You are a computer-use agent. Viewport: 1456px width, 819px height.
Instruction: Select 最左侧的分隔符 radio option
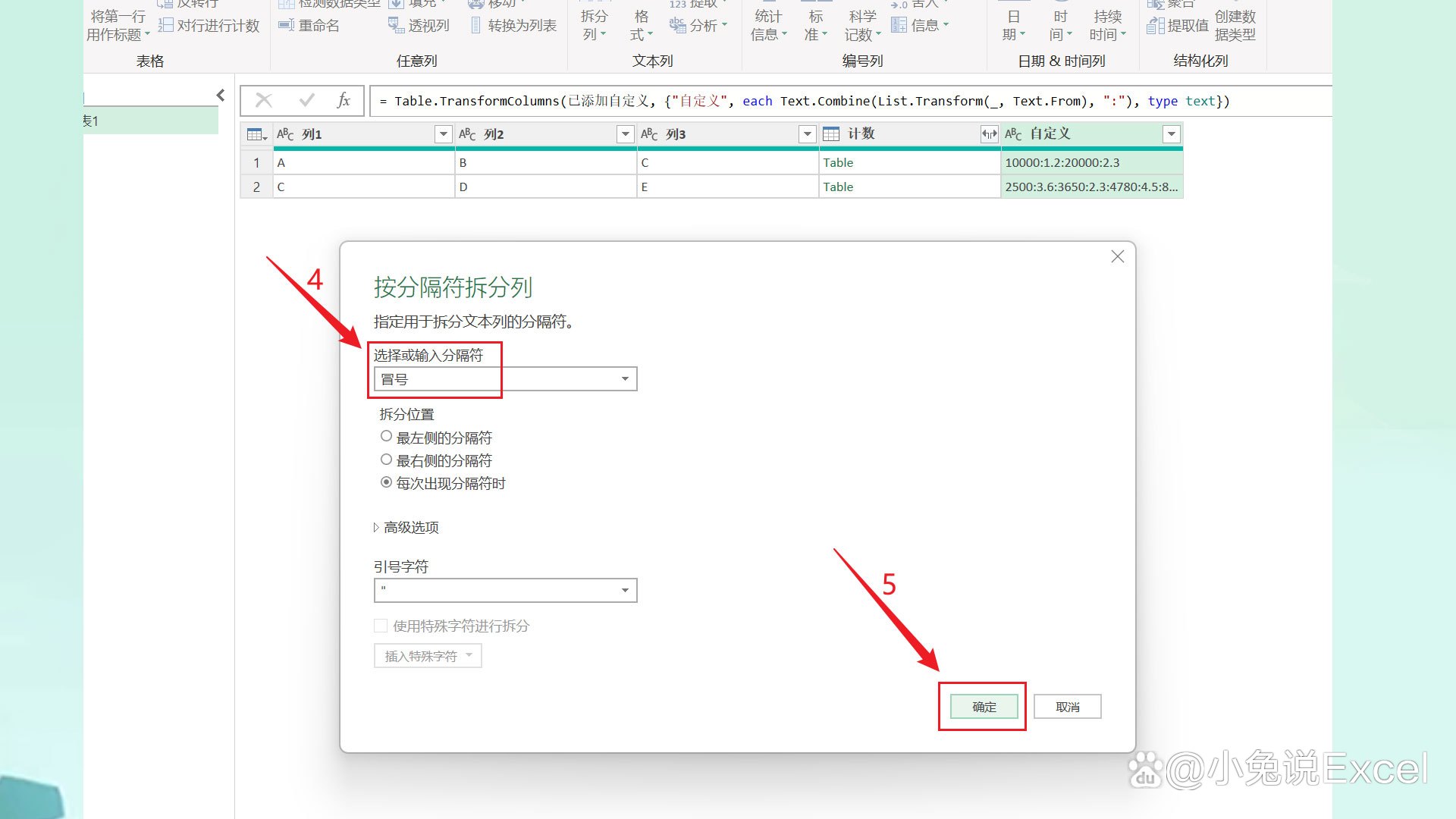386,437
